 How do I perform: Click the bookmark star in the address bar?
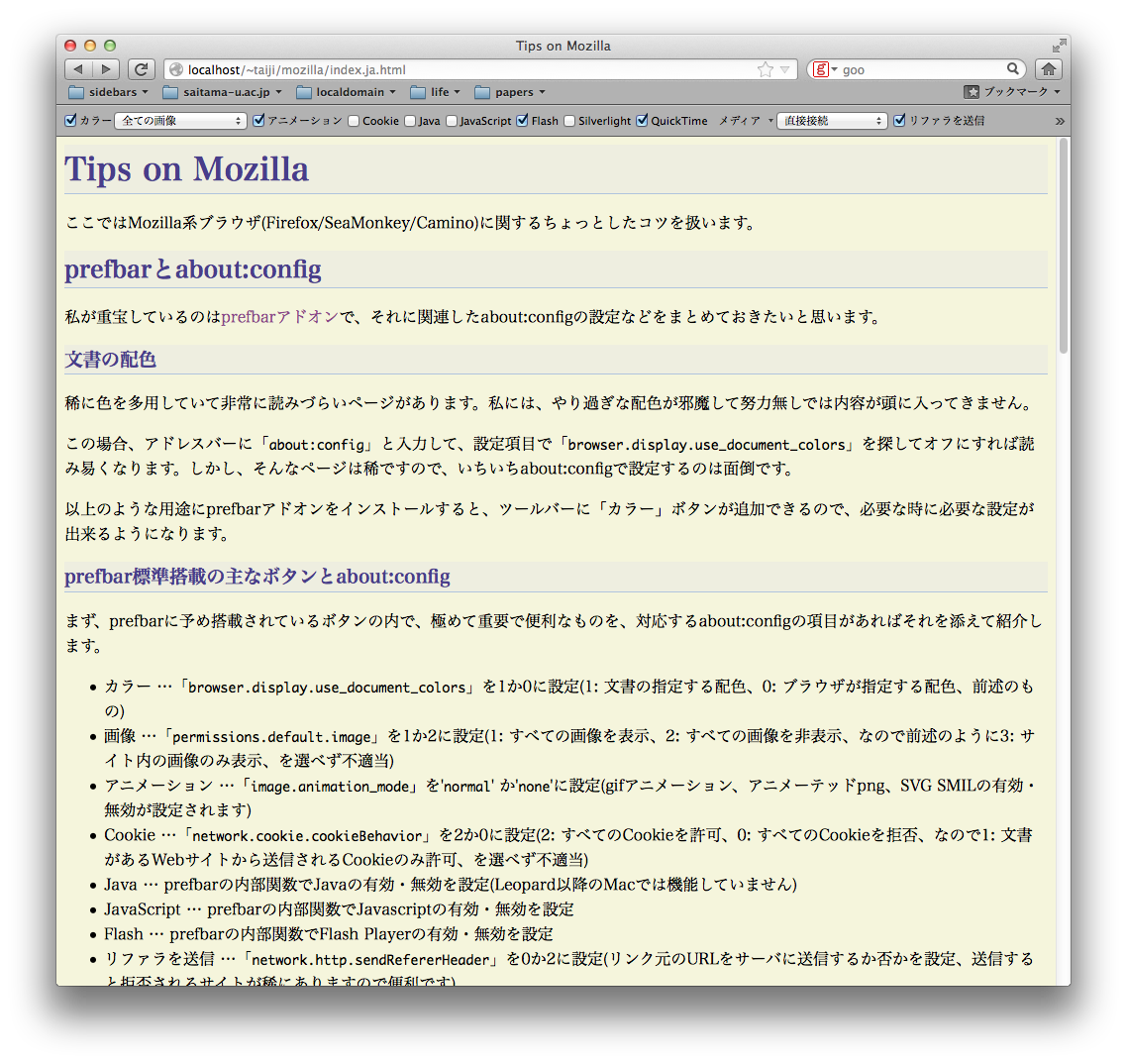click(x=765, y=69)
